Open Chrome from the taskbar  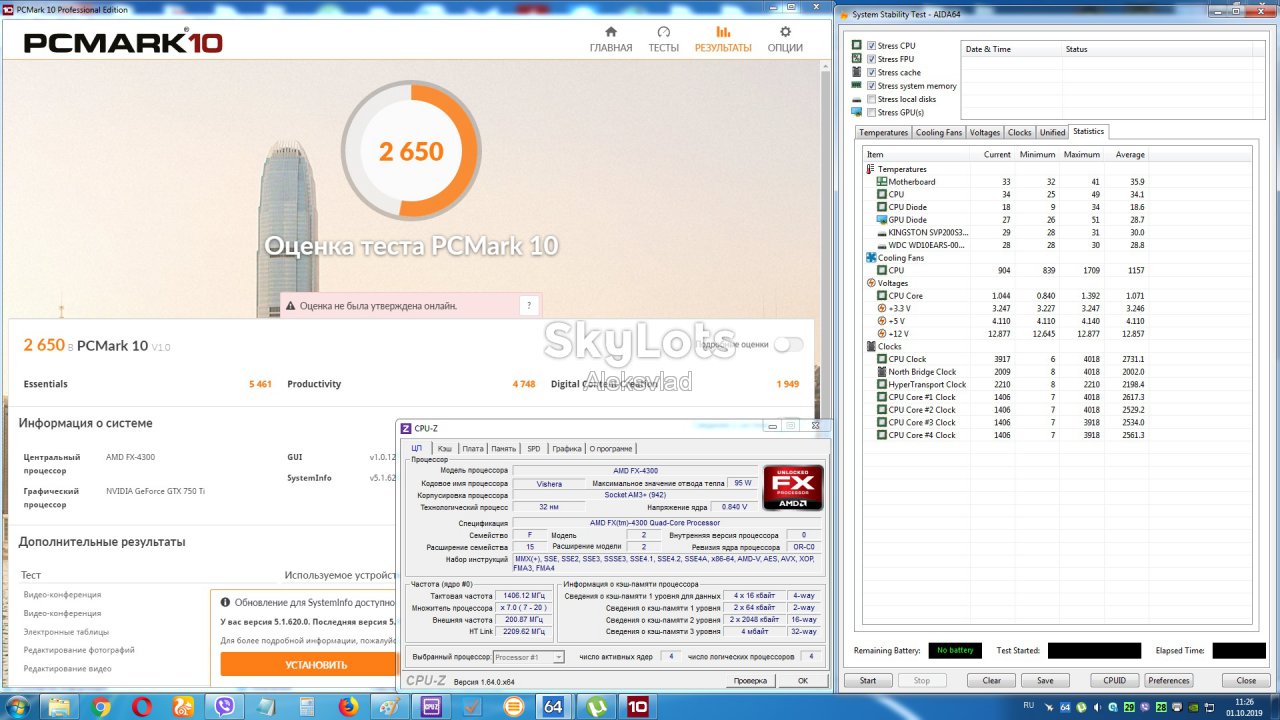101,706
